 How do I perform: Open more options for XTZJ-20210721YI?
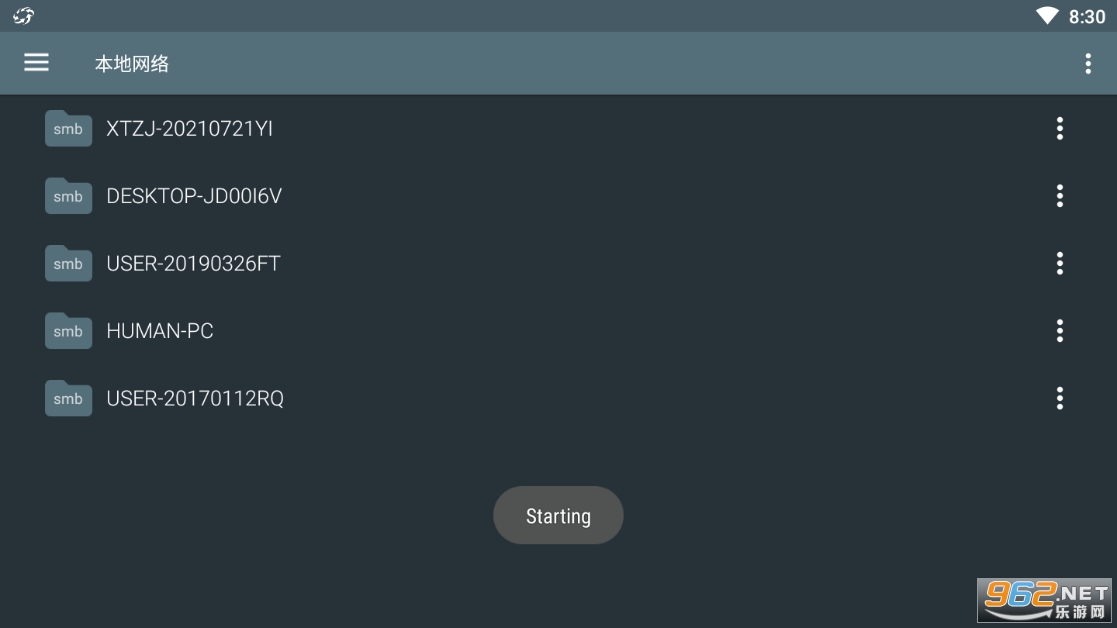tap(1059, 129)
